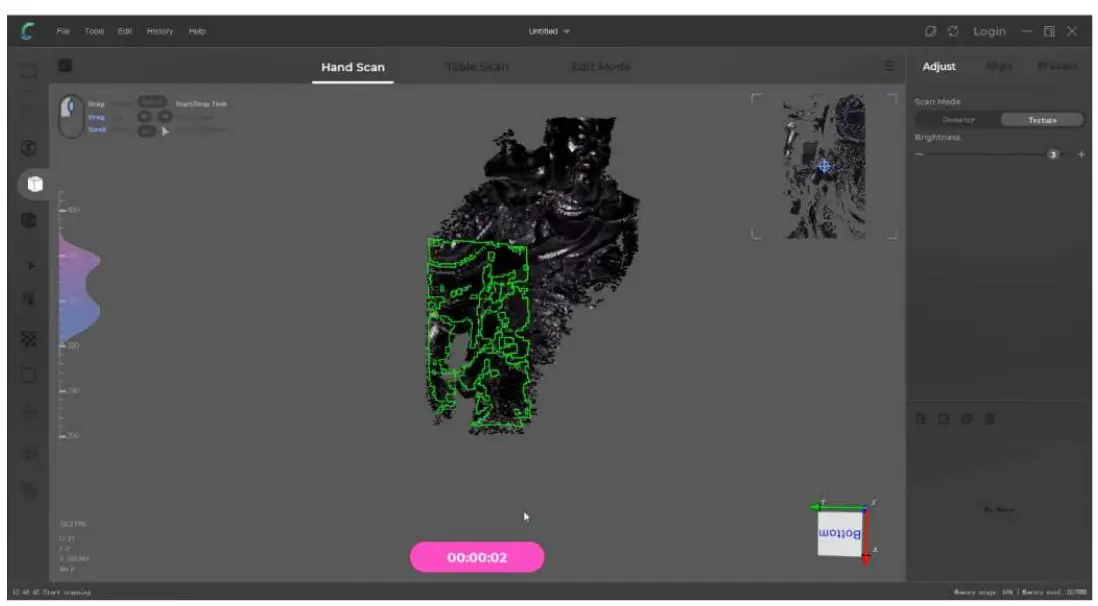
Task: Increase brightness with plus button
Action: 1081,154
